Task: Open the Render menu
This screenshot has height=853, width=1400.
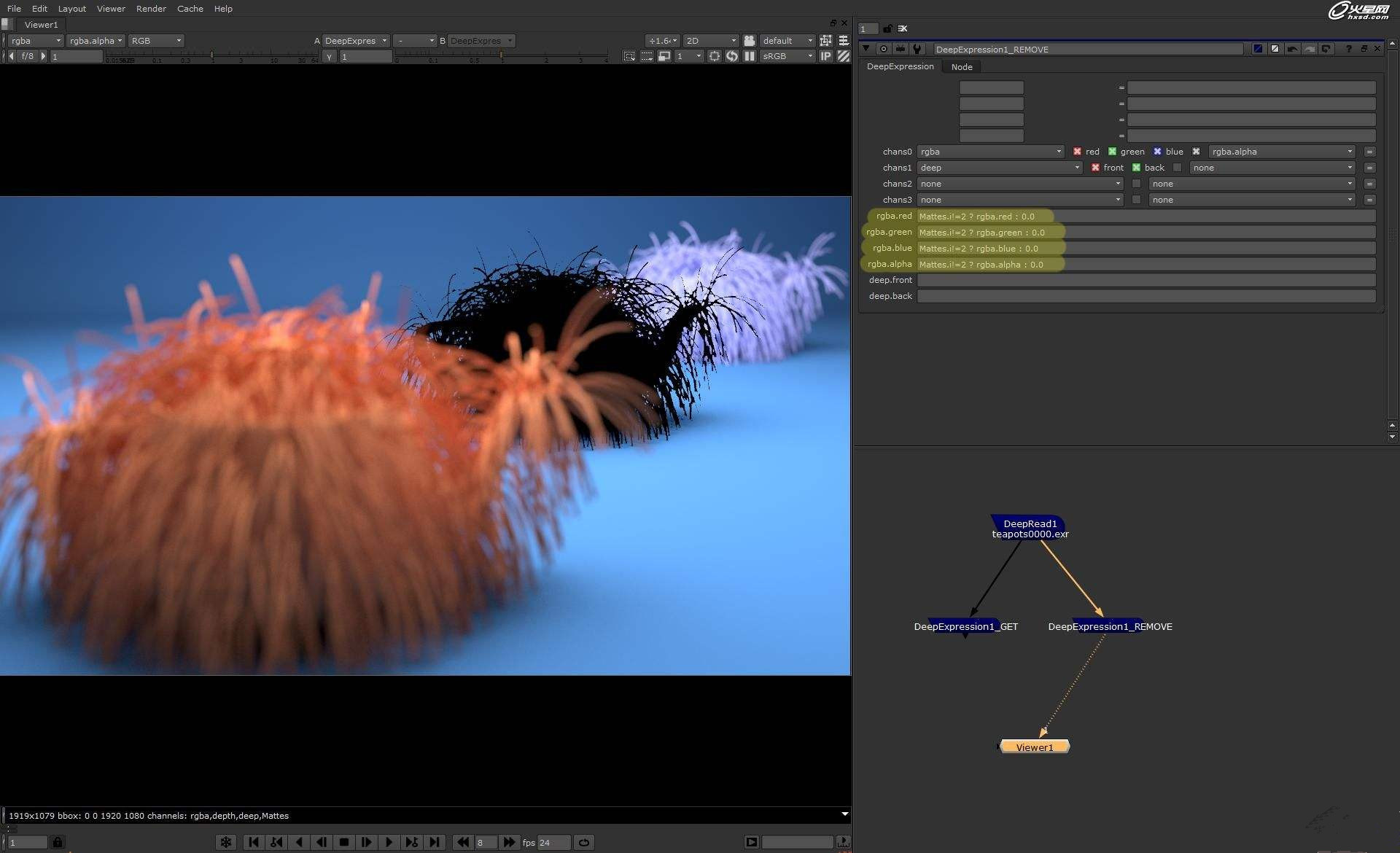Action: click(x=151, y=9)
